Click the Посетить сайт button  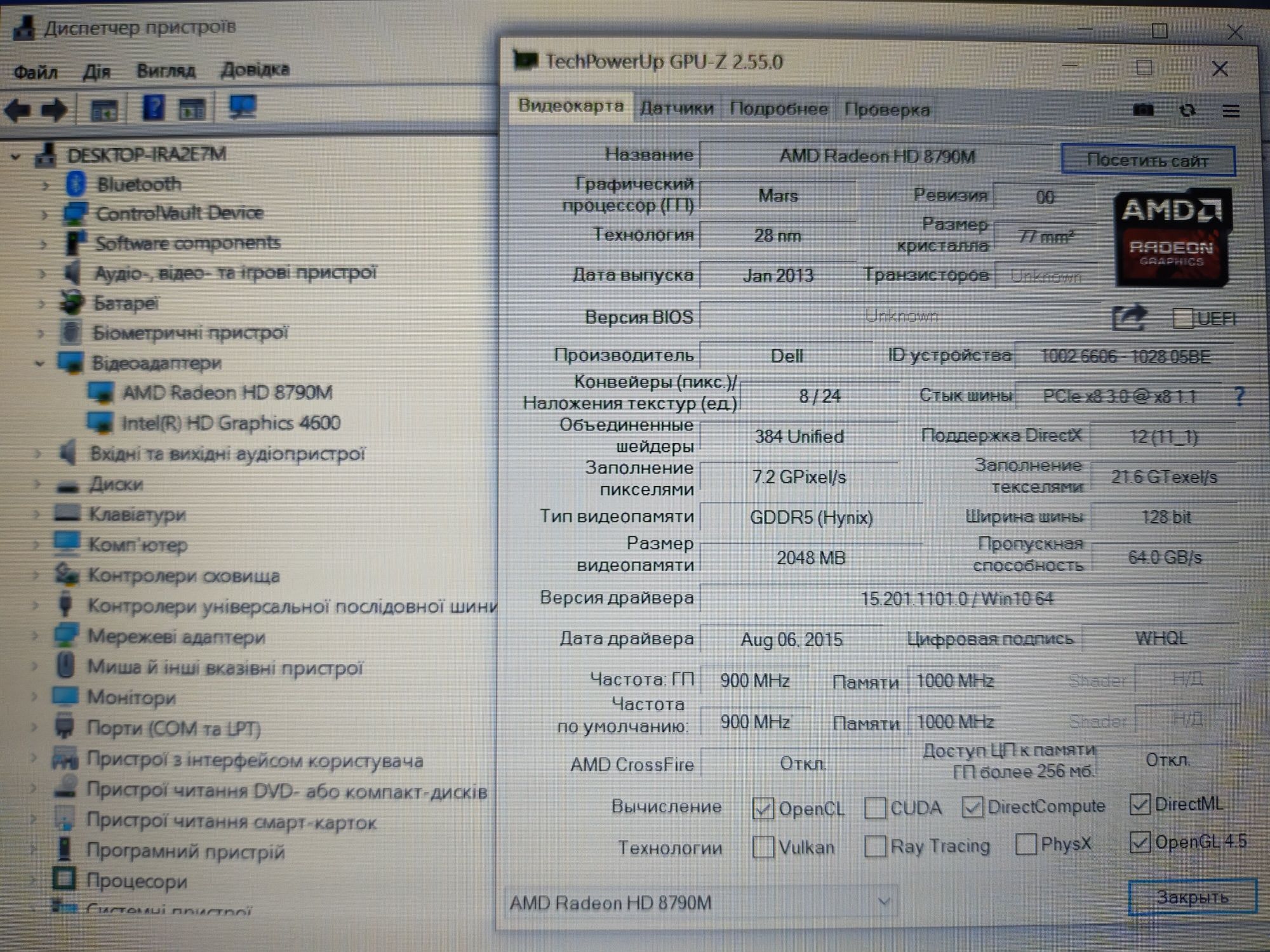click(x=1147, y=160)
